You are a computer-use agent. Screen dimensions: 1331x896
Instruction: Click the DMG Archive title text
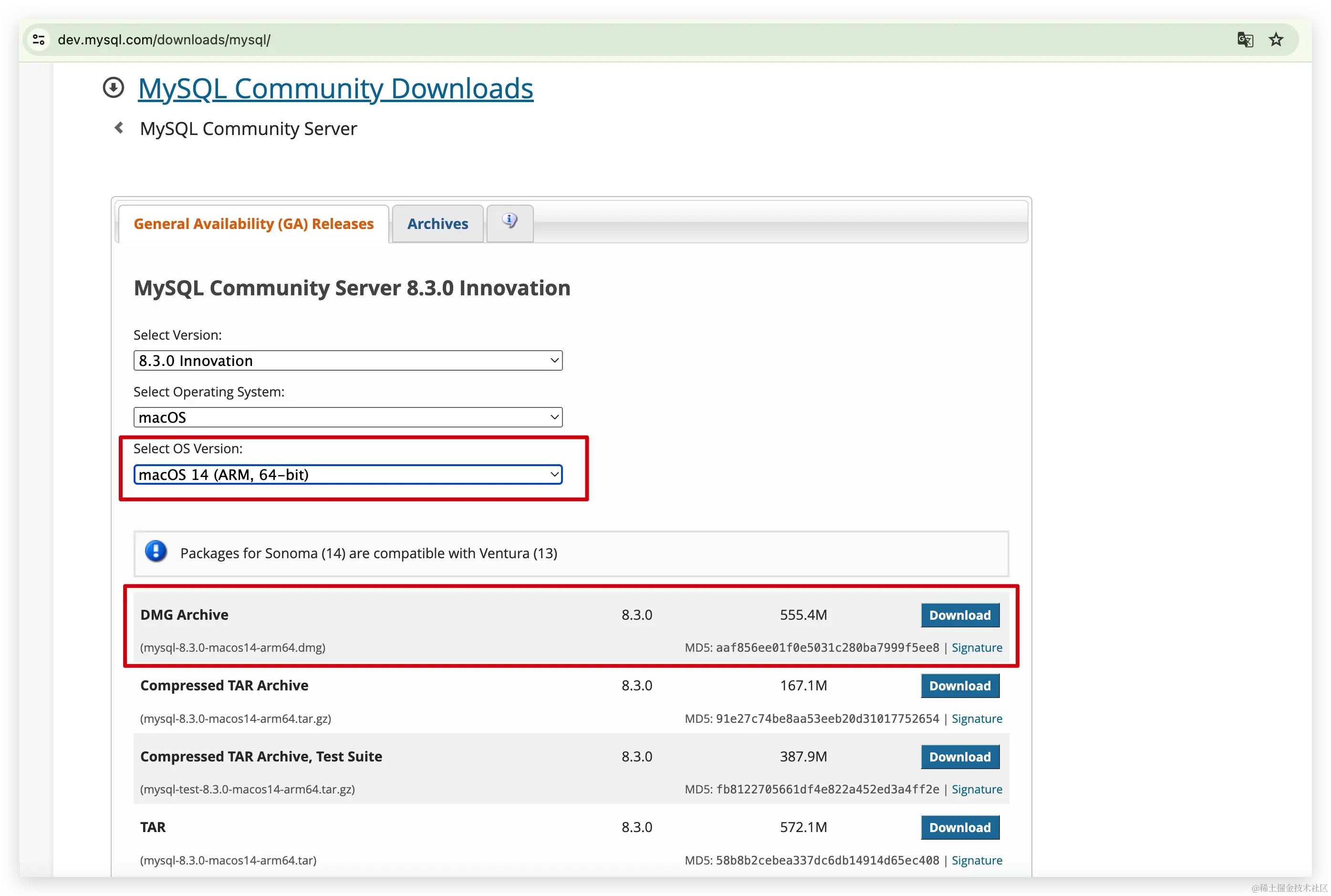click(x=184, y=615)
